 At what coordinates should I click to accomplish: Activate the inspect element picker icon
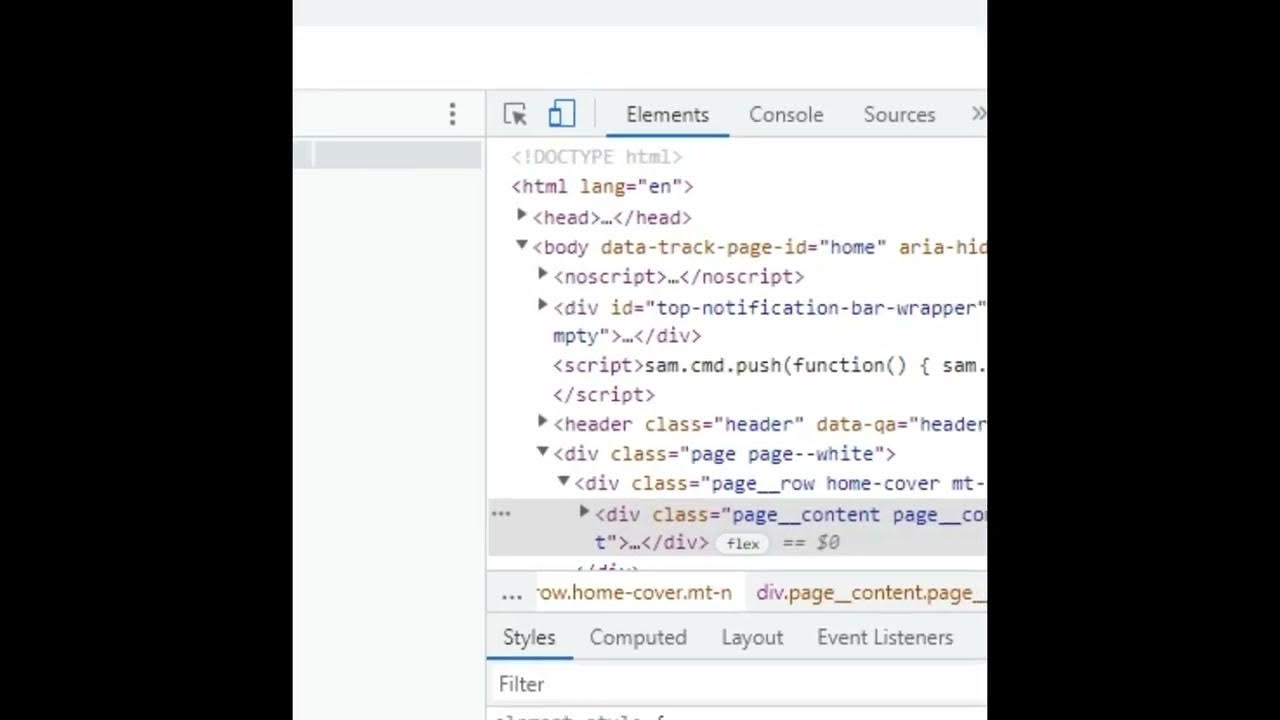pyautogui.click(x=515, y=114)
